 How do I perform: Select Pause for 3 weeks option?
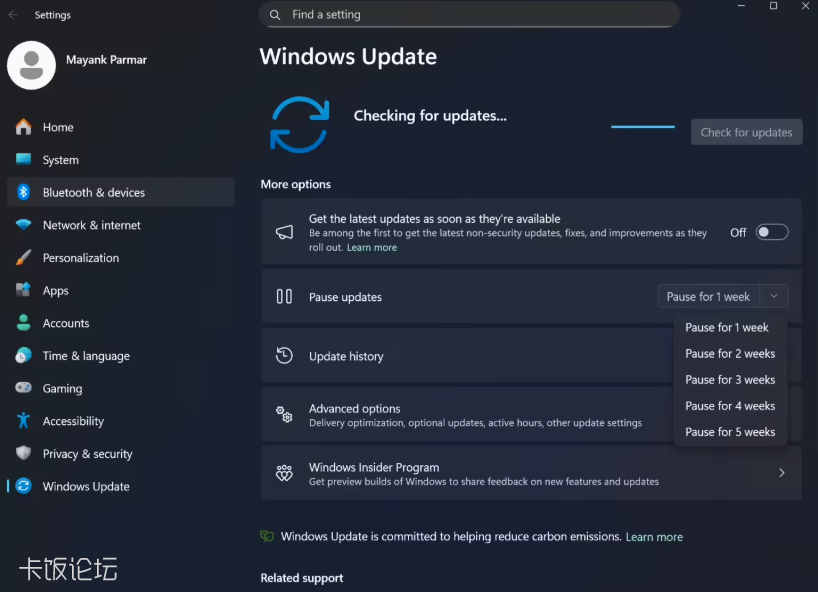click(x=730, y=380)
